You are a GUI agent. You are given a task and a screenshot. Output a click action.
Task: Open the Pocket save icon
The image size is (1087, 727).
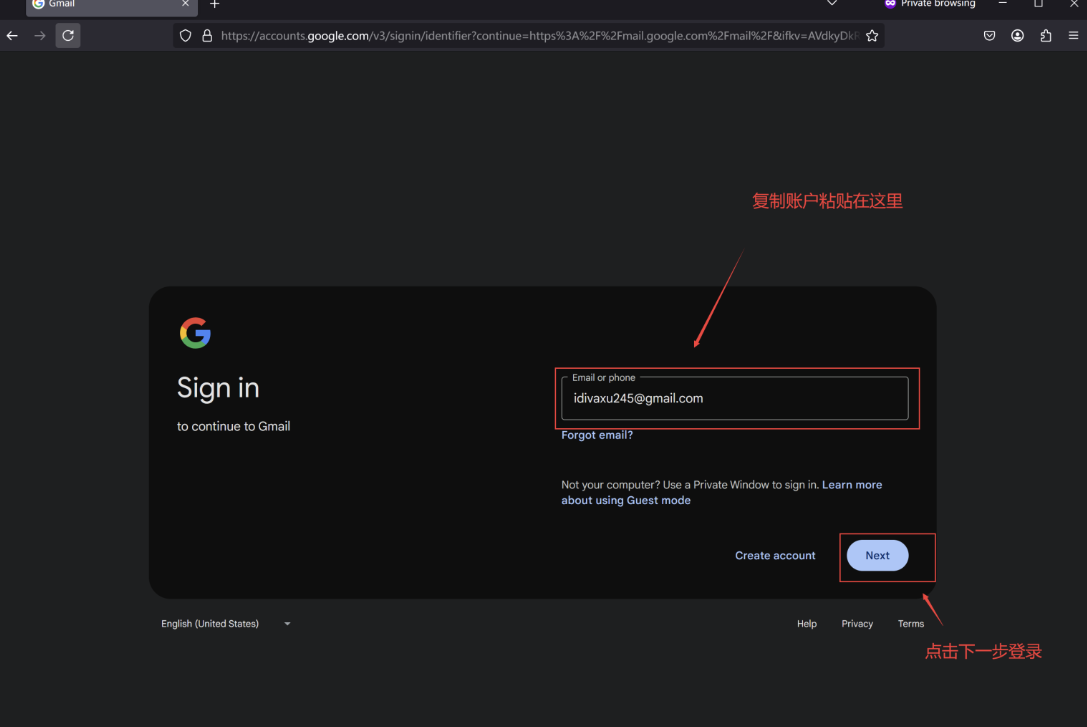click(989, 36)
